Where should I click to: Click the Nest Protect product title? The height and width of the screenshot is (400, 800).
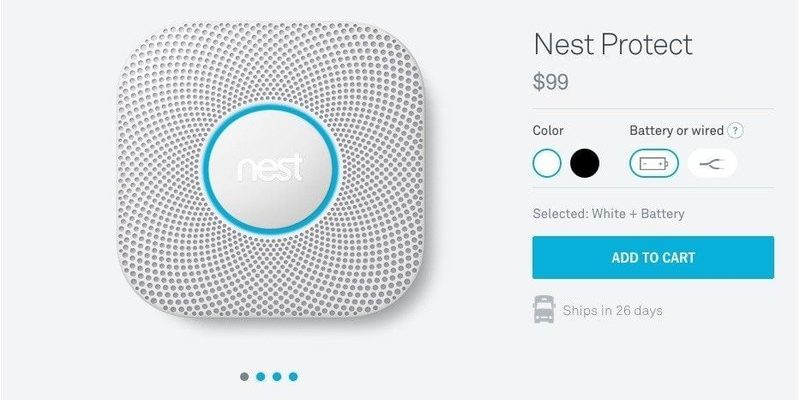(613, 45)
